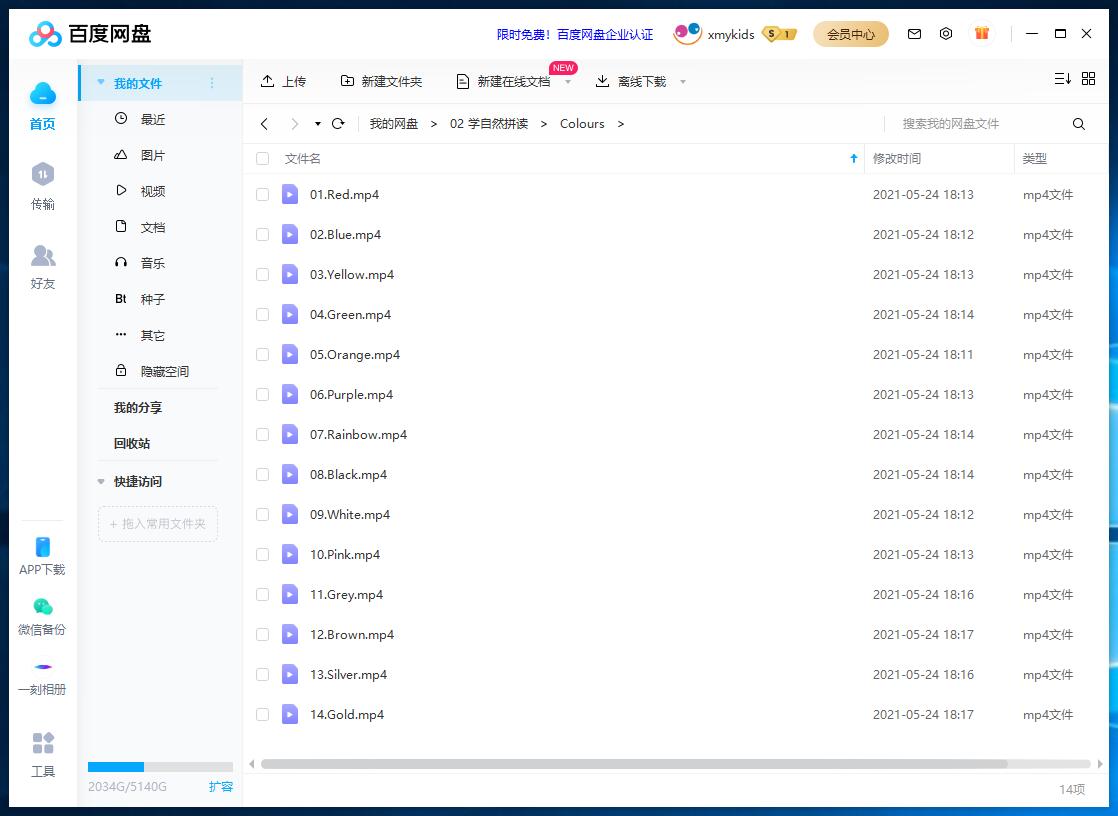Open the Transfer (传输) sidebar icon
The width and height of the screenshot is (1118, 816).
click(x=42, y=186)
